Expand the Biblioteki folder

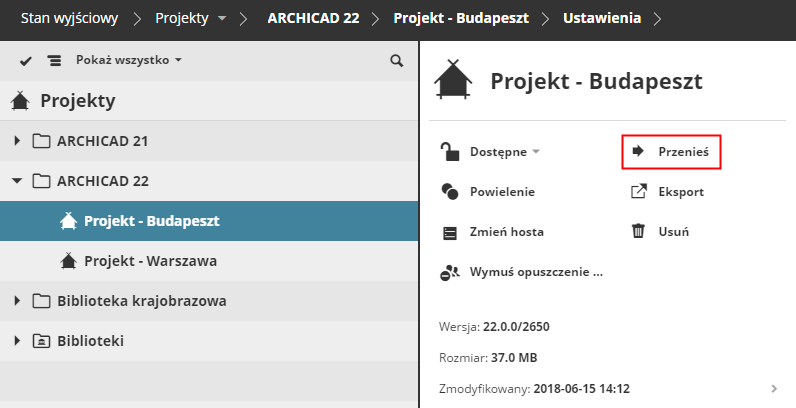coord(17,341)
